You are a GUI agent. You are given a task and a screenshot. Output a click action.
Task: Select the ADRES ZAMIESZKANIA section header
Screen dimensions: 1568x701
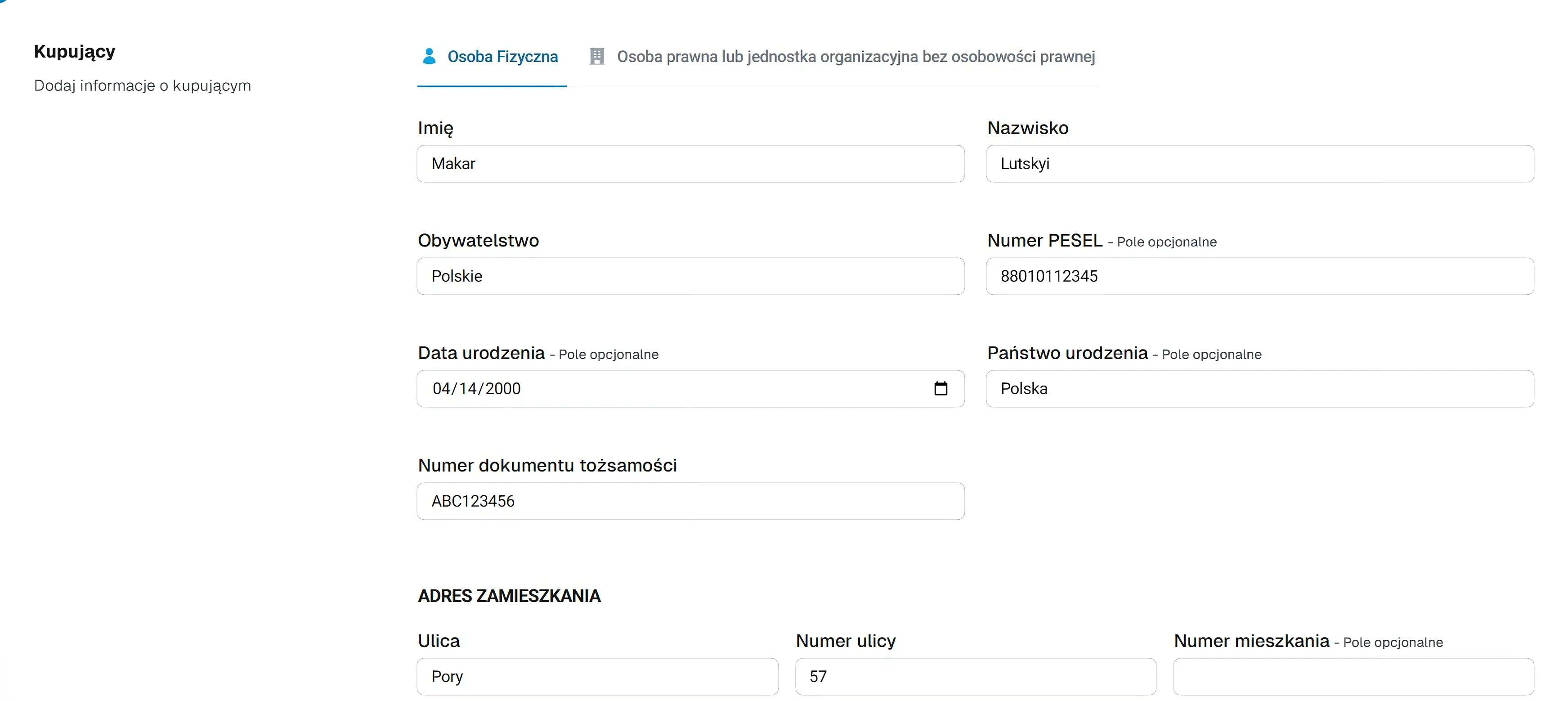pos(509,596)
